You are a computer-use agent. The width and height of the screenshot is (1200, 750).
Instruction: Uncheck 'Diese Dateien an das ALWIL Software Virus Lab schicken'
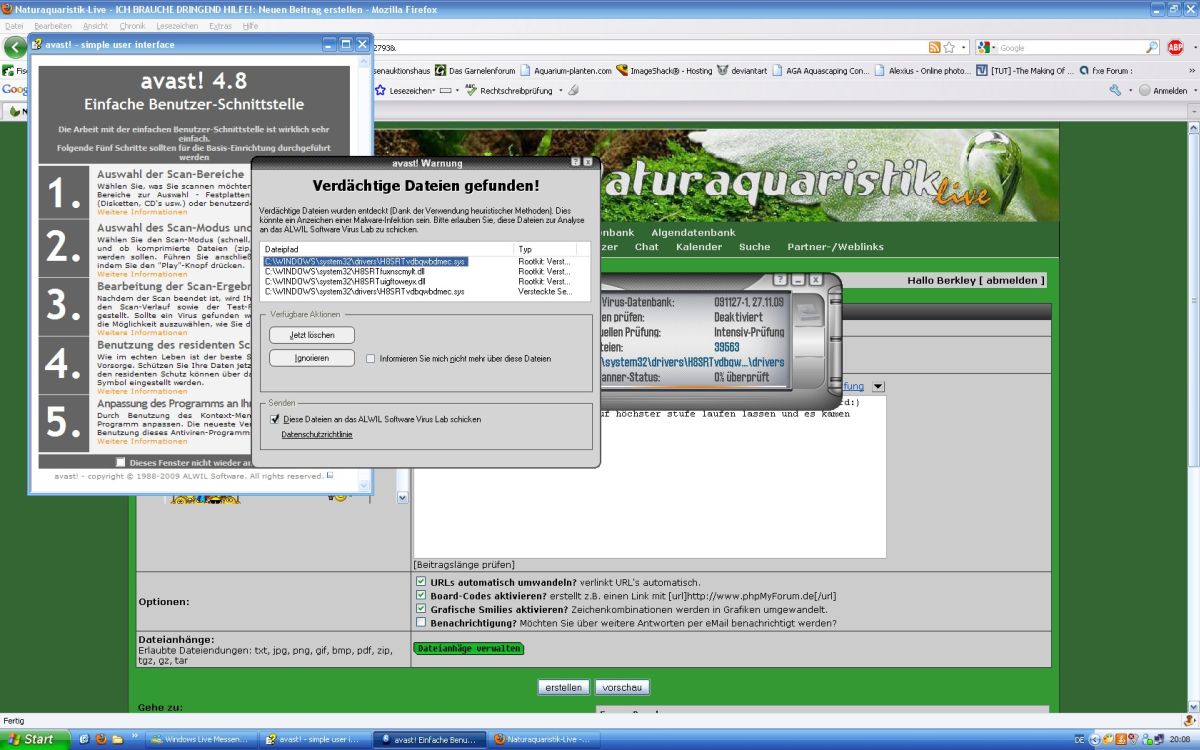pyautogui.click(x=275, y=419)
